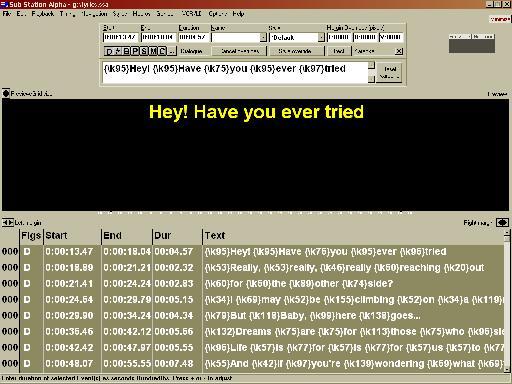
Task: Toggle the preview grid round button
Action: 6,93
